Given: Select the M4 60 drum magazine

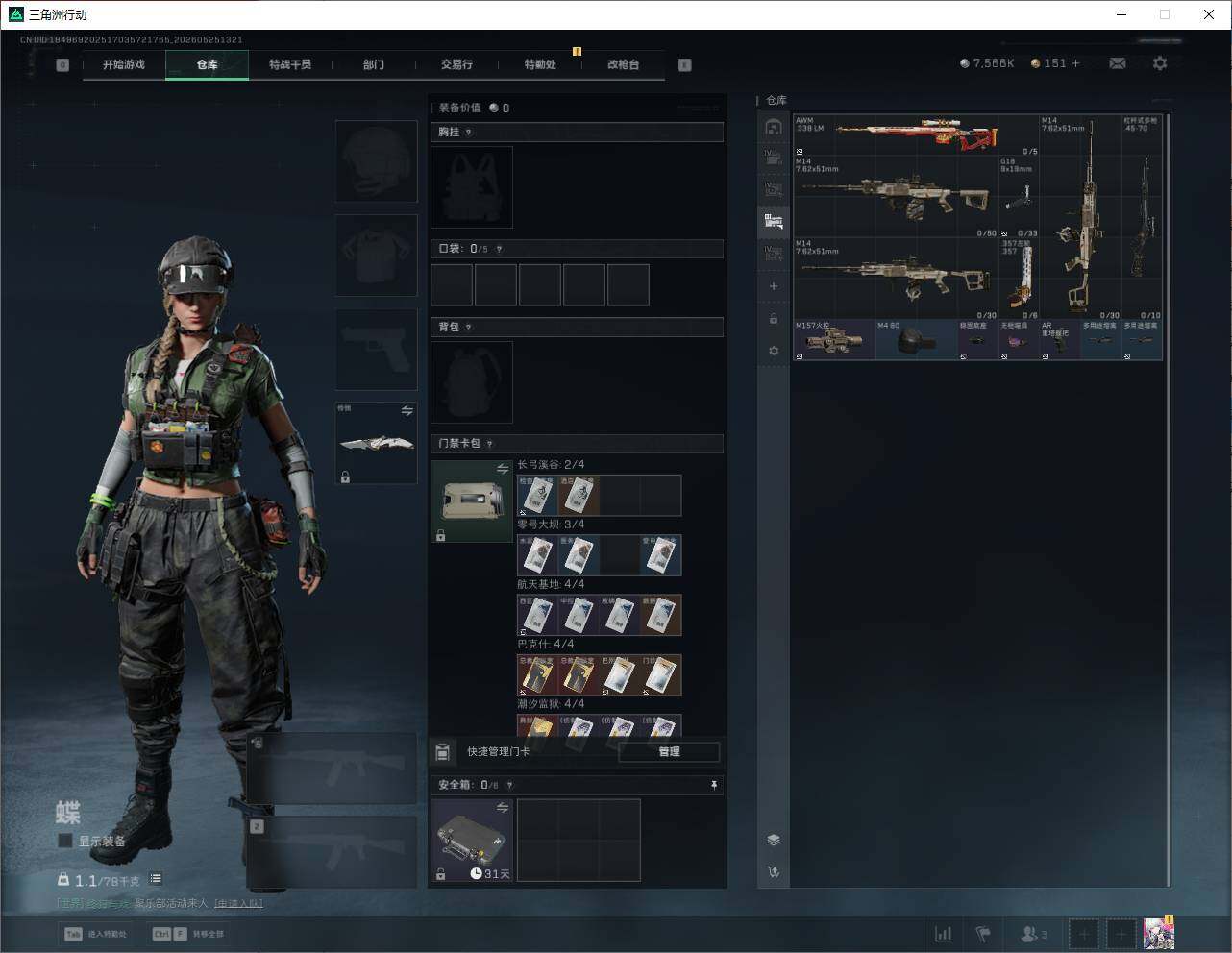Looking at the screenshot, I should click(x=916, y=340).
